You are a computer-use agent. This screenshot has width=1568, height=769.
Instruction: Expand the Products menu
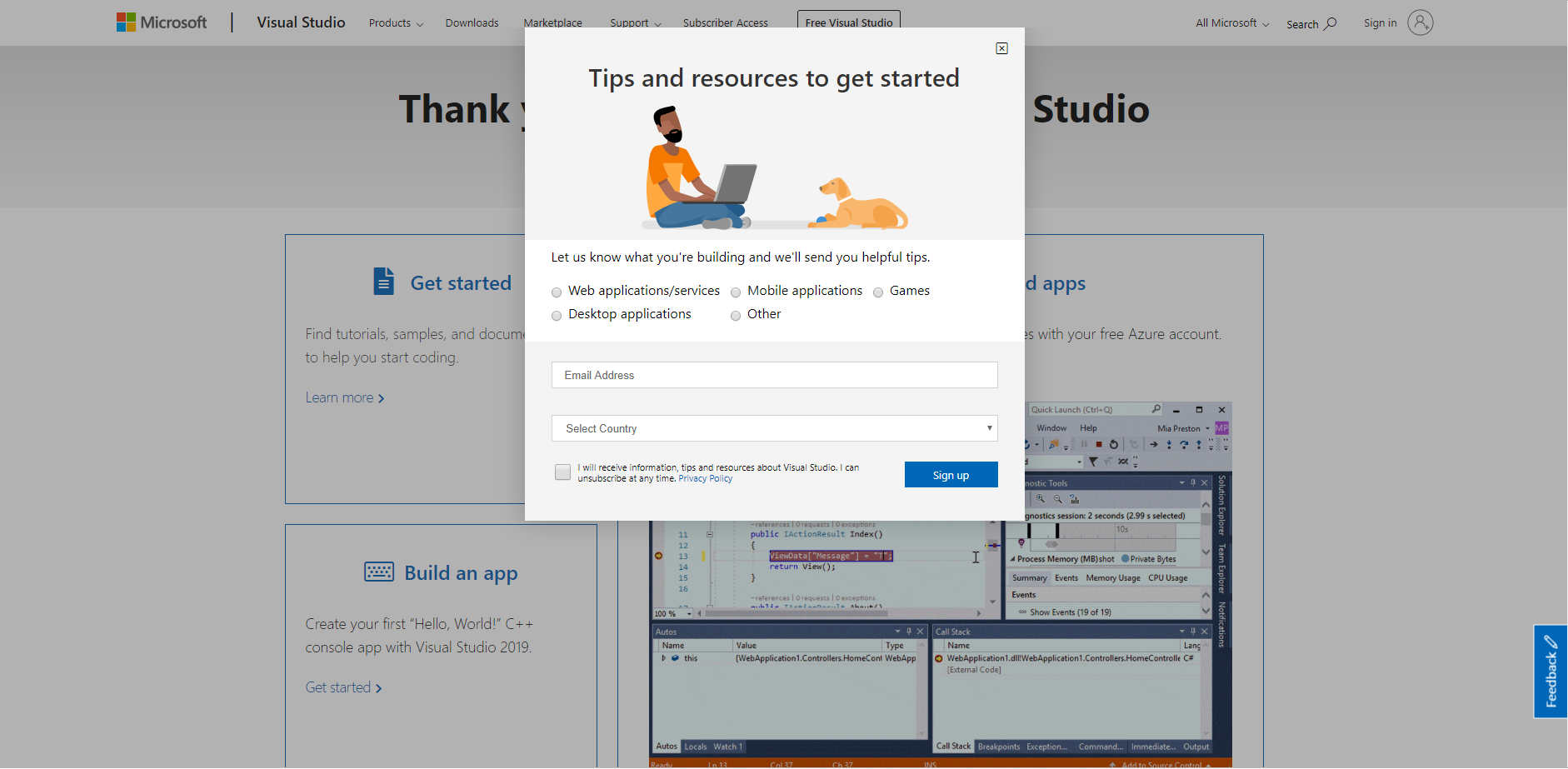pyautogui.click(x=396, y=23)
